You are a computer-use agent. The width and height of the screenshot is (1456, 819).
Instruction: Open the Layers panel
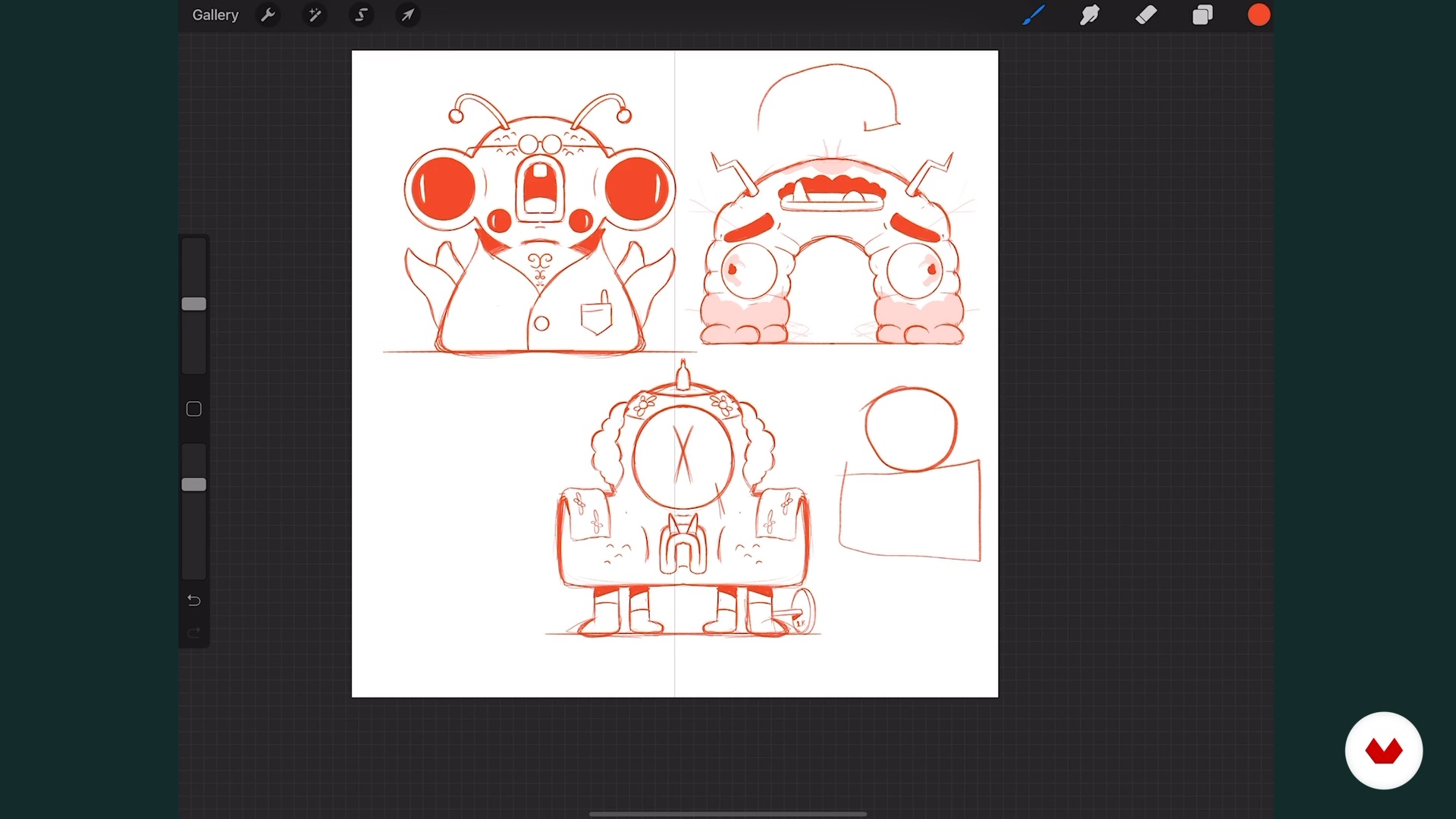[x=1203, y=15]
